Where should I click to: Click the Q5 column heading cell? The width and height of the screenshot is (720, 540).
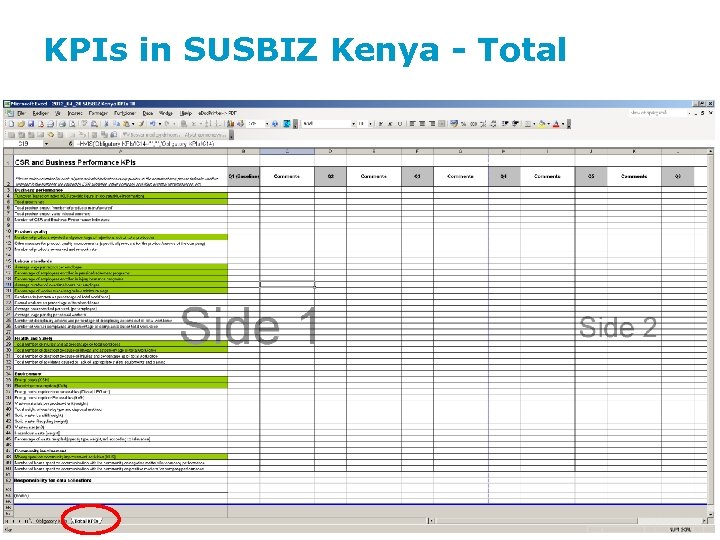click(x=591, y=176)
